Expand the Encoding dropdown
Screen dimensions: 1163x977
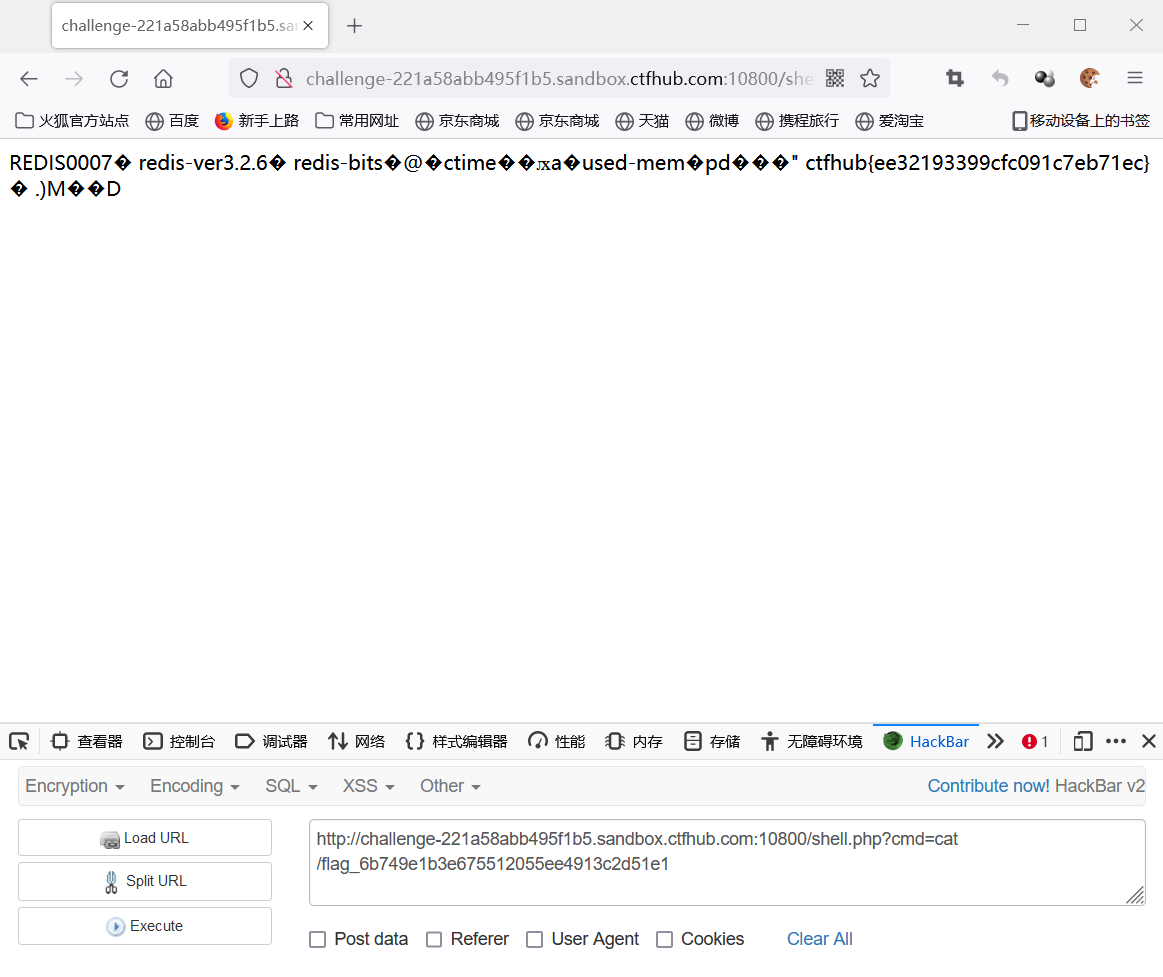pyautogui.click(x=195, y=786)
